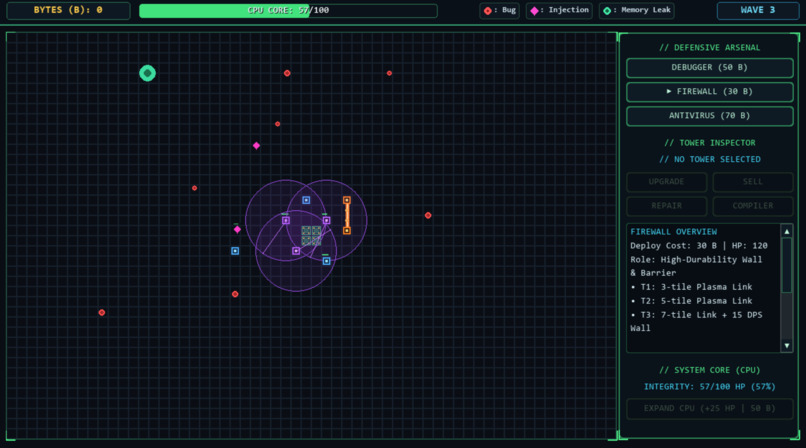Select the lowest purple antivirus tower
The width and height of the screenshot is (806, 448).
[296, 251]
